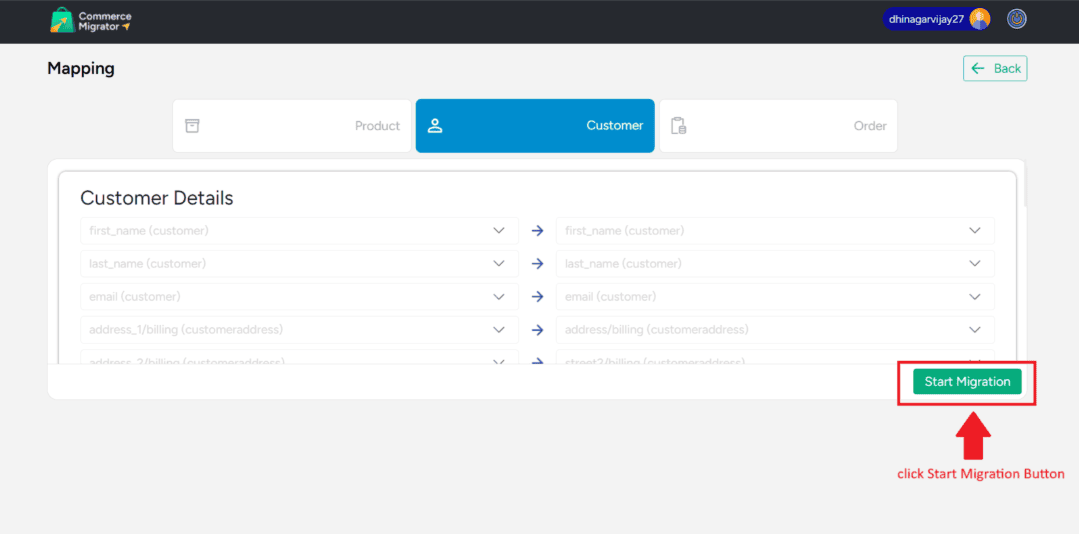This screenshot has width=1079, height=534.
Task: Click the user avatar icon beside dhinagarvijay27
Action: click(980, 19)
